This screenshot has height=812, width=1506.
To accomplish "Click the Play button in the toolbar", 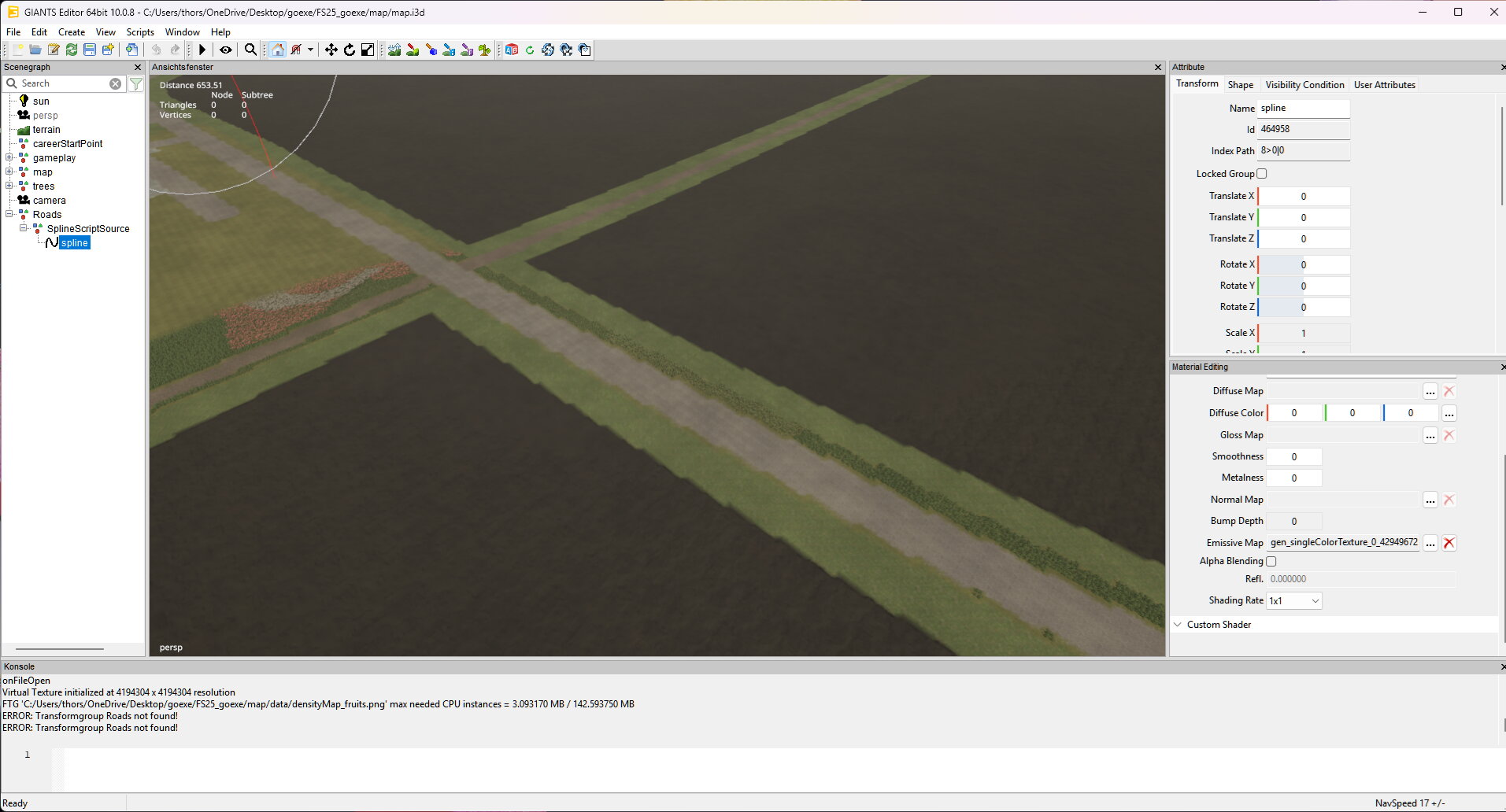I will (x=202, y=50).
